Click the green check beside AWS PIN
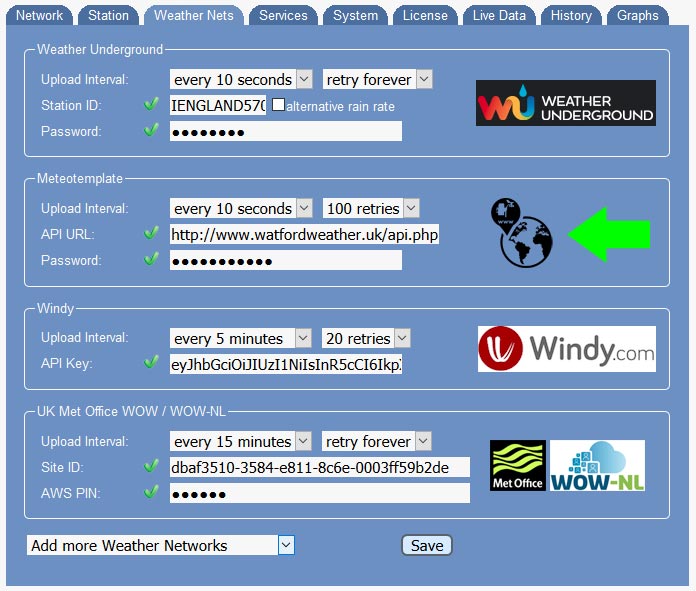The image size is (696, 591). pos(151,492)
